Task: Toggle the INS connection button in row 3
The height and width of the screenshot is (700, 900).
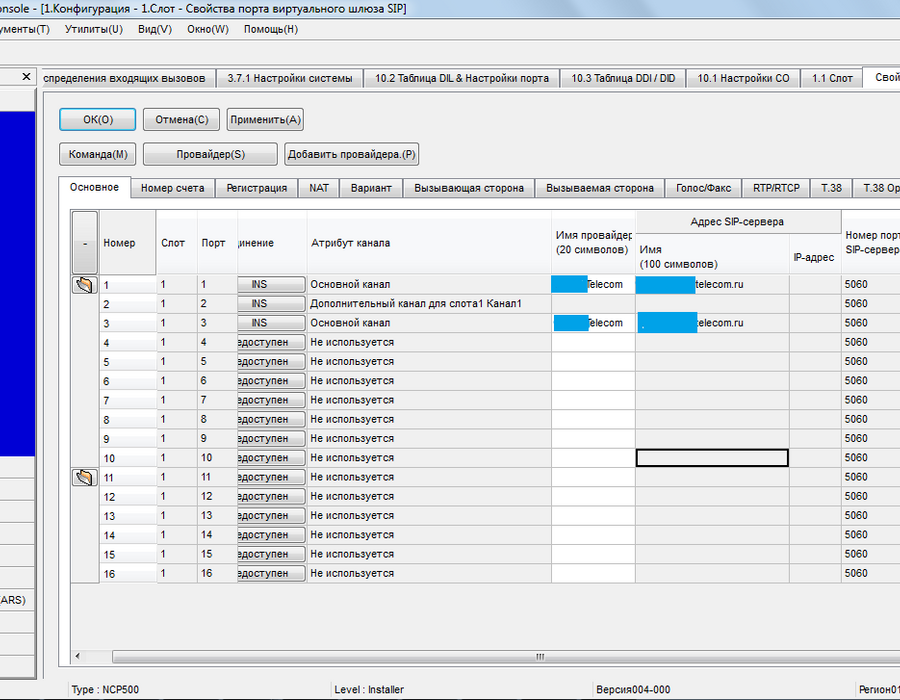Action: pyautogui.click(x=271, y=323)
